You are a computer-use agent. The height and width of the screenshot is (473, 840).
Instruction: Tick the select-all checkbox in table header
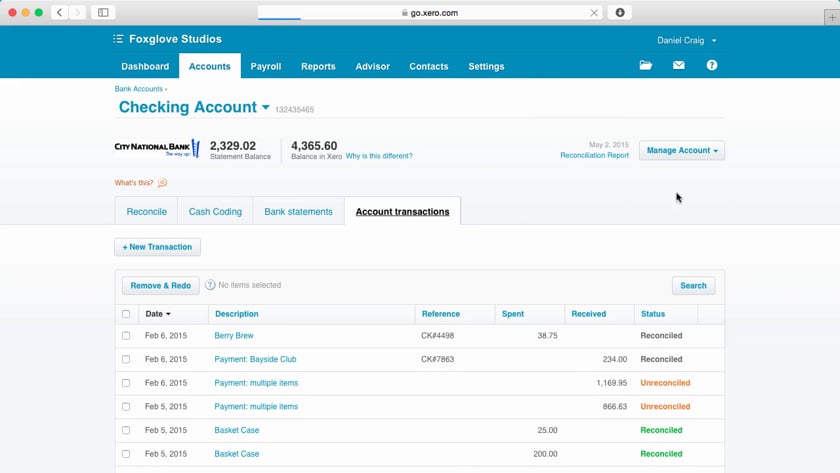click(126, 314)
